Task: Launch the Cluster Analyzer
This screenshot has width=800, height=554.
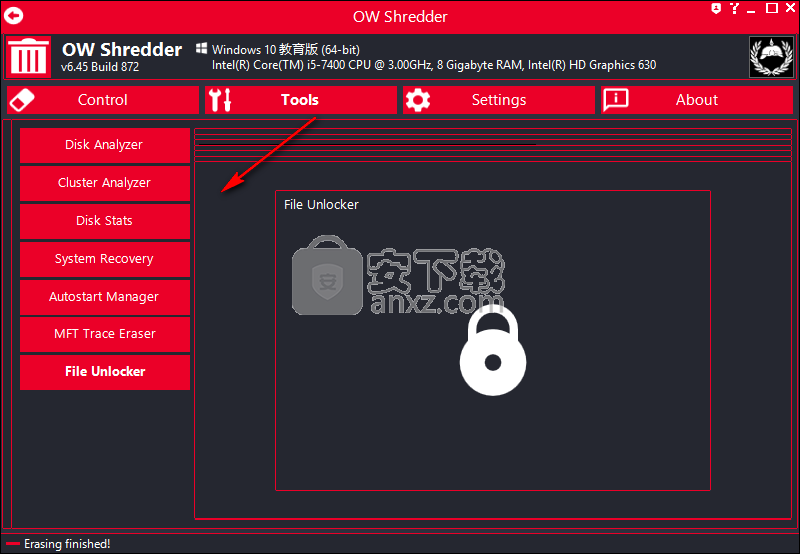Action: pos(105,183)
